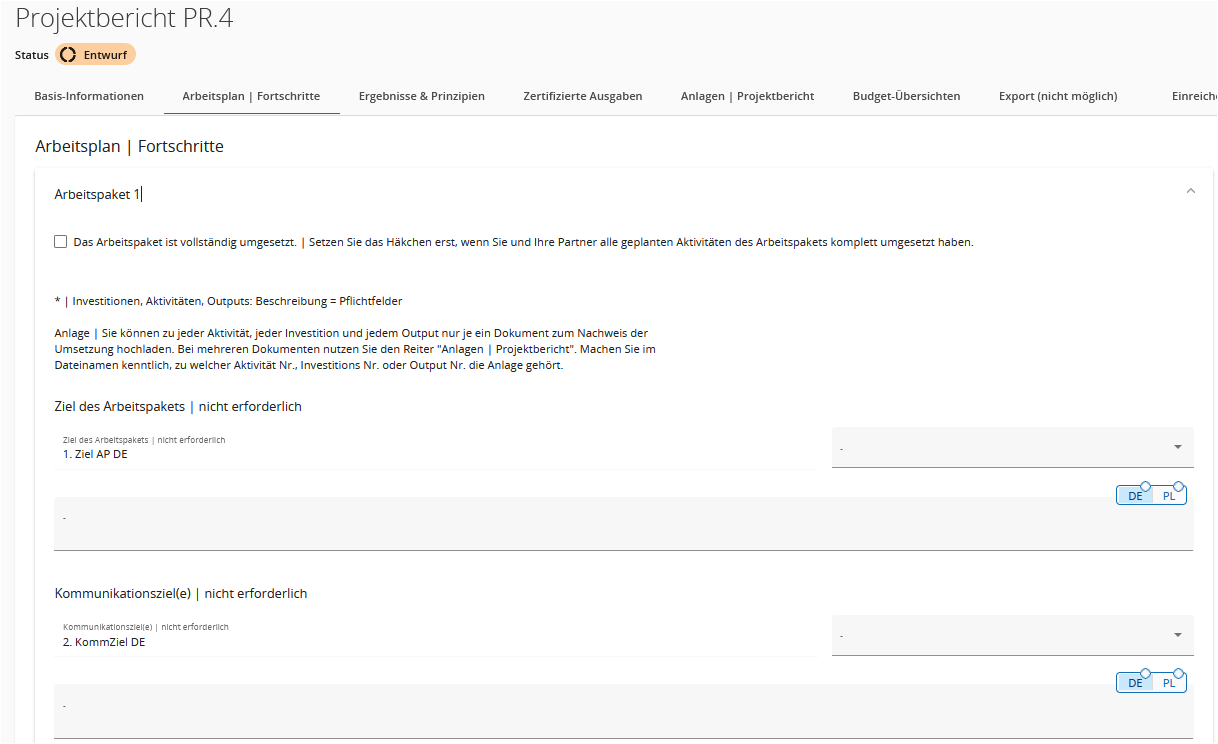1218x744 pixels.
Task: Open the Anlagen | Projektbericht tab
Action: pyautogui.click(x=747, y=96)
